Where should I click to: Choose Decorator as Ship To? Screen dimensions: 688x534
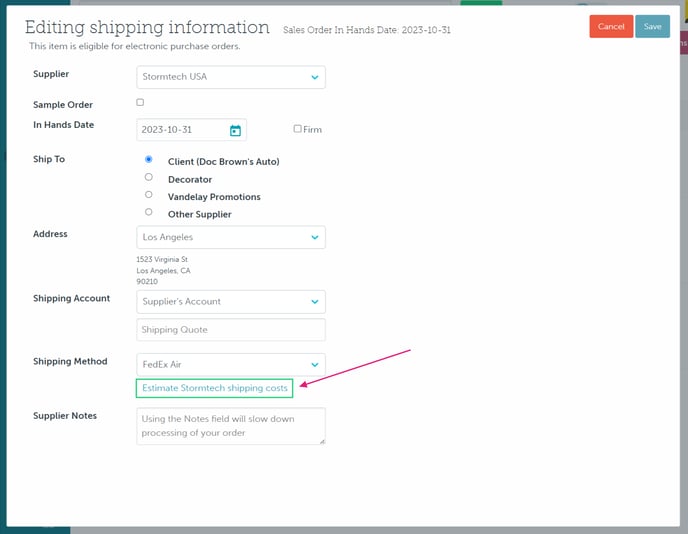(x=149, y=177)
